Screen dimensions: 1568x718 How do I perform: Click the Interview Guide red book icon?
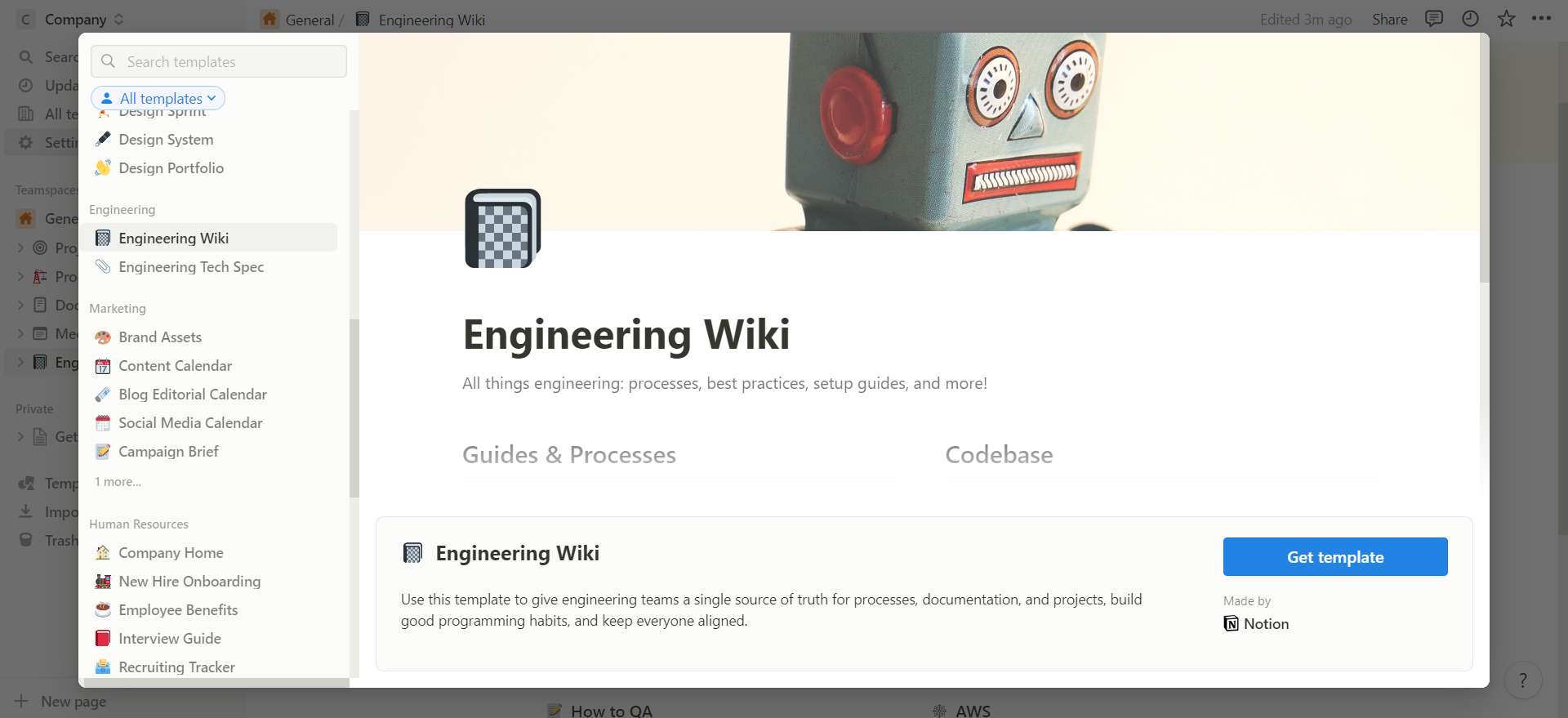coord(103,638)
